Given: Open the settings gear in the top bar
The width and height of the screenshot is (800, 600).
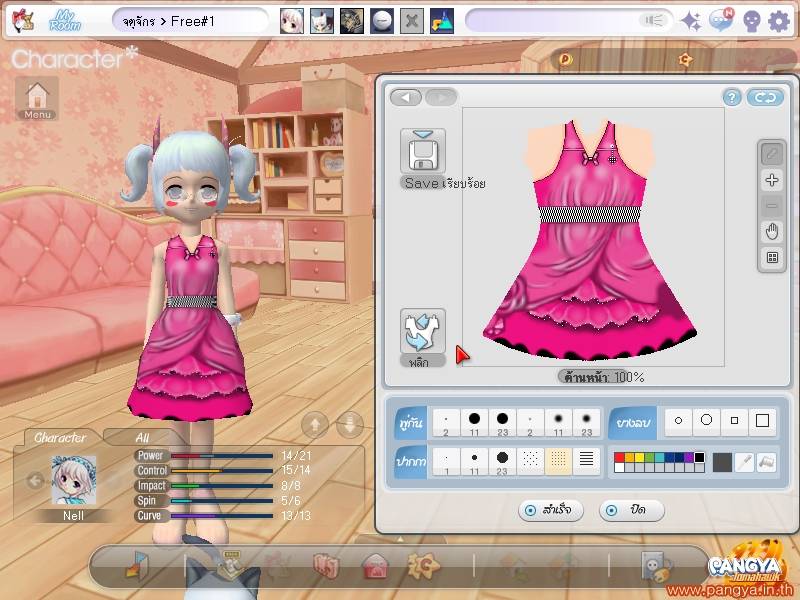Looking at the screenshot, I should pyautogui.click(x=779, y=21).
